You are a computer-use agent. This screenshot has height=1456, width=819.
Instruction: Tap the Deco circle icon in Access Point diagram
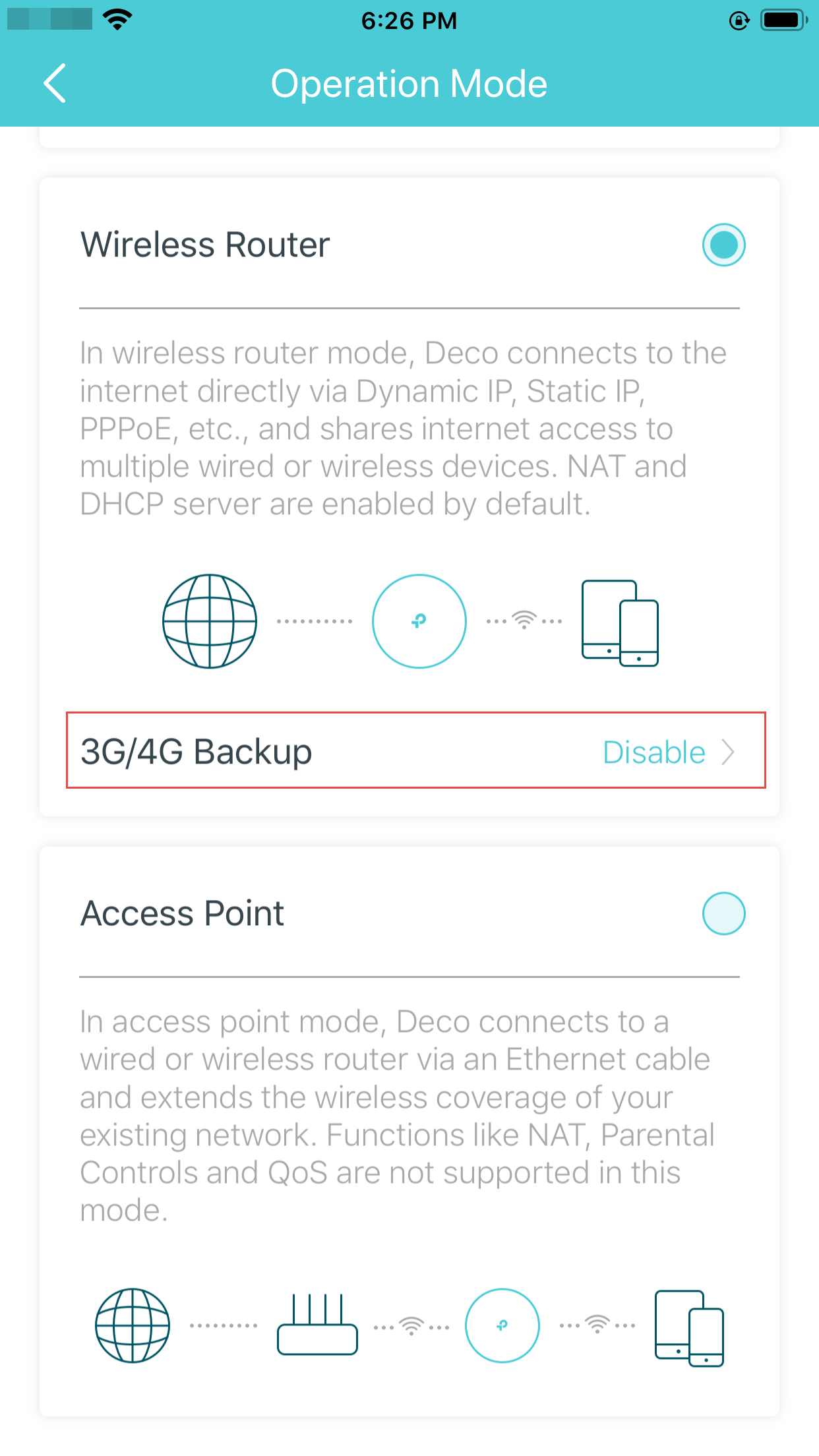pyautogui.click(x=502, y=1325)
